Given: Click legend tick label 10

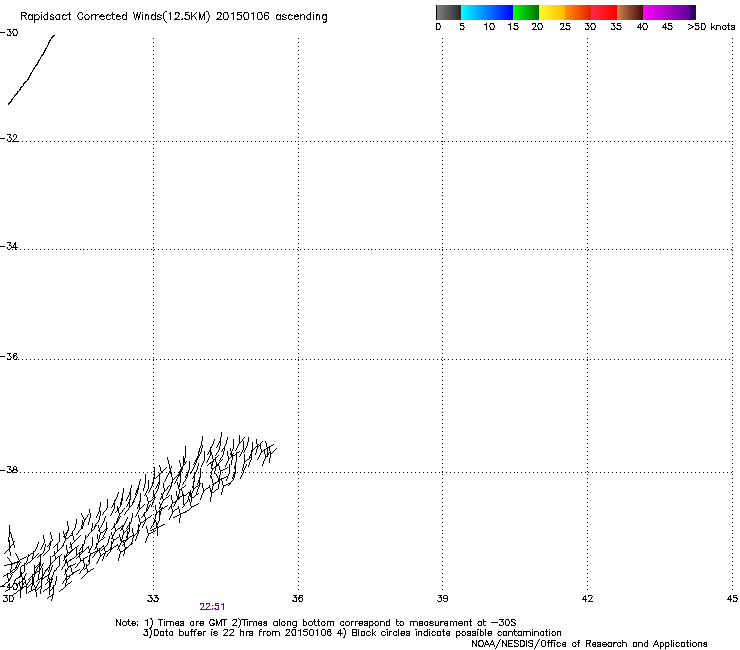Looking at the screenshot, I should [489, 27].
